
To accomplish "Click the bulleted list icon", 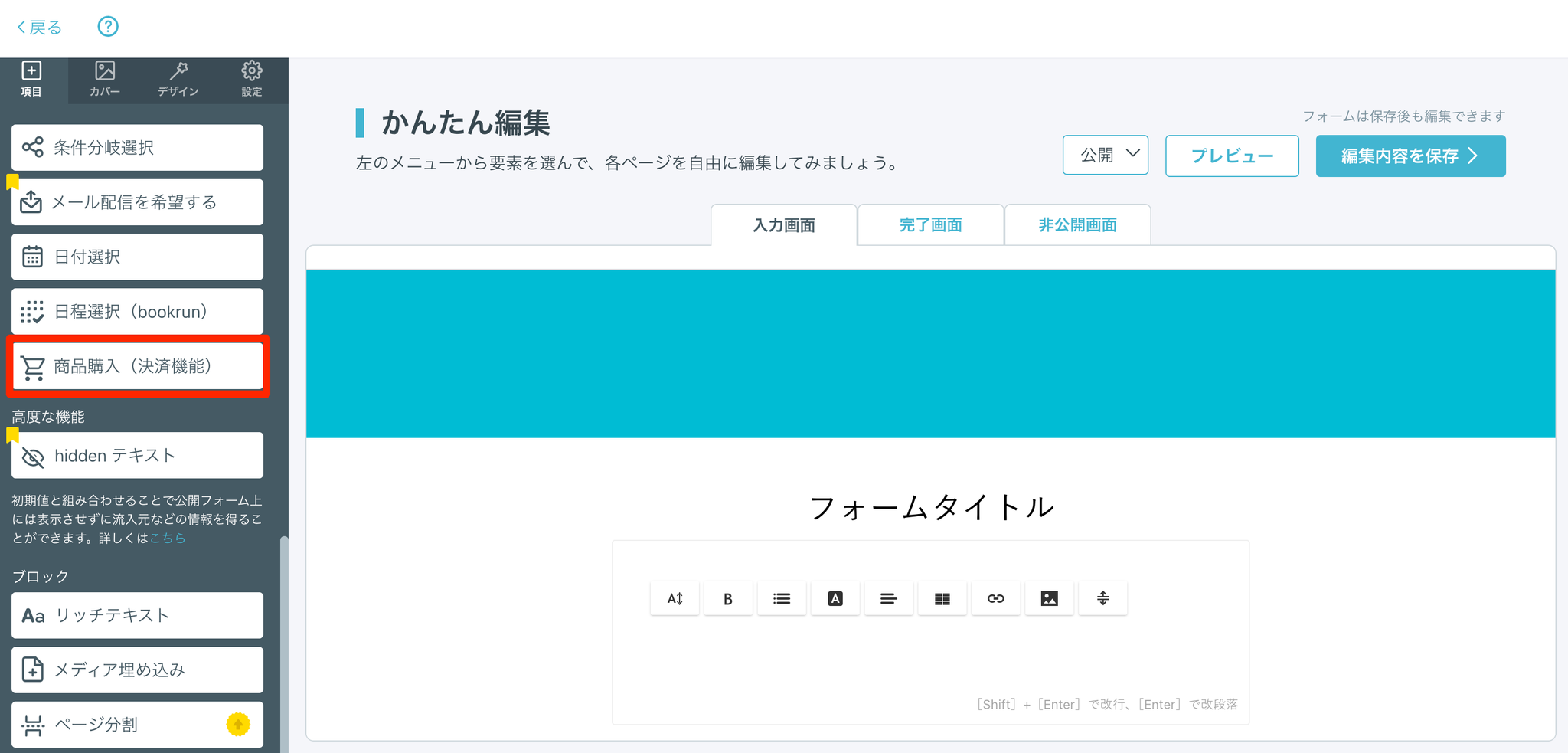I will click(781, 599).
